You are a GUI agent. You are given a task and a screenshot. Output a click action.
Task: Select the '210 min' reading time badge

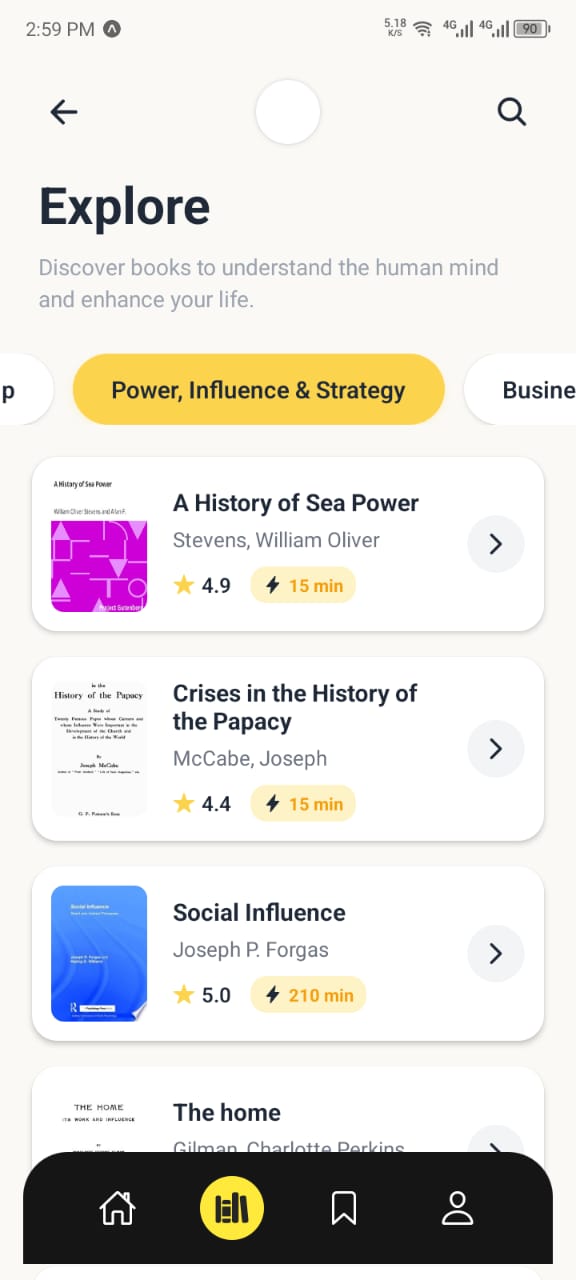point(308,994)
